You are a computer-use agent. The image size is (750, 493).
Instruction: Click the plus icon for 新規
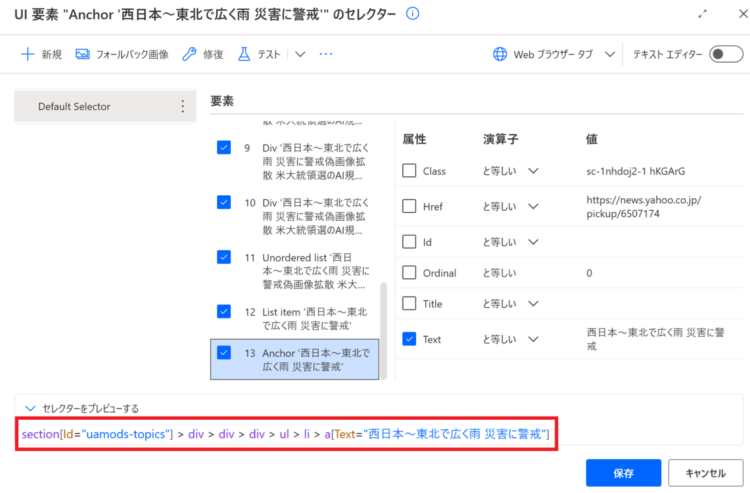coord(28,54)
